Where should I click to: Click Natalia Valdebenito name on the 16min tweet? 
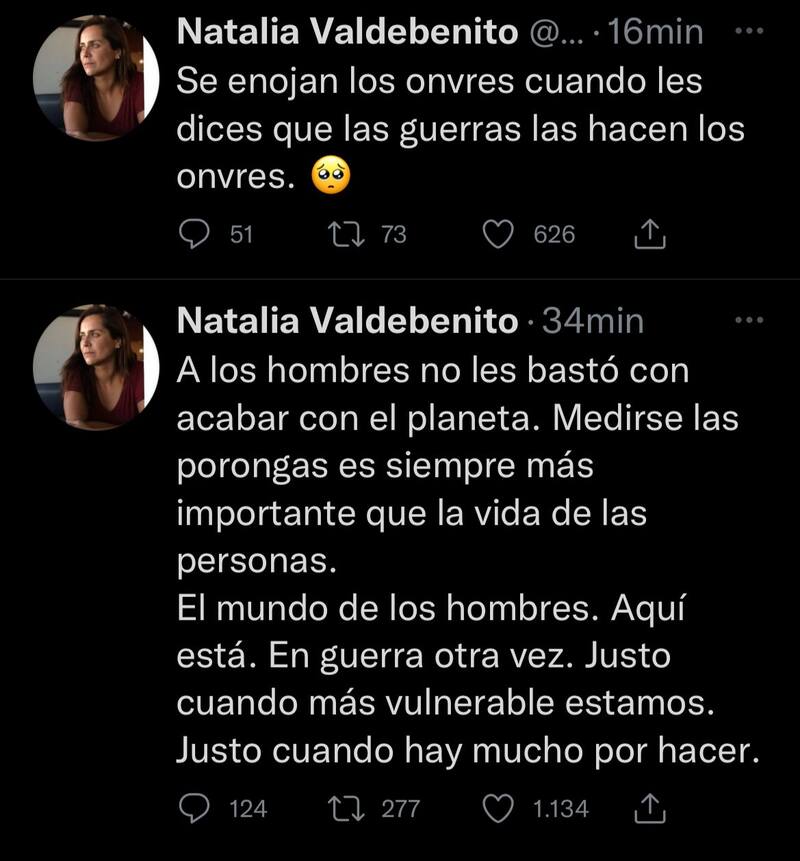tap(347, 33)
